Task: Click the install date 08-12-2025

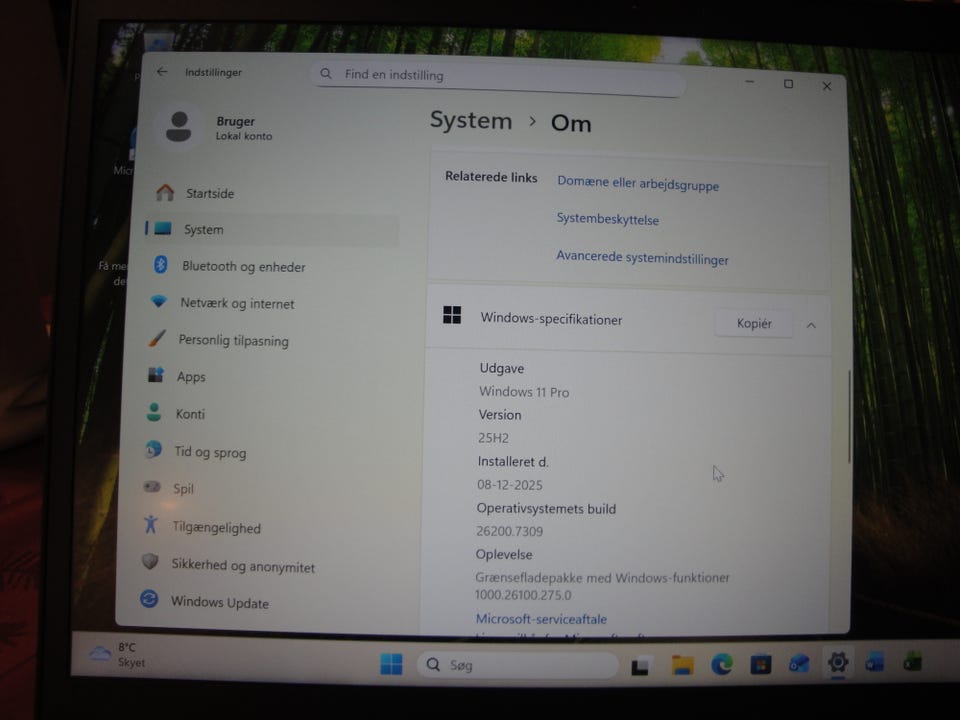Action: (x=509, y=485)
